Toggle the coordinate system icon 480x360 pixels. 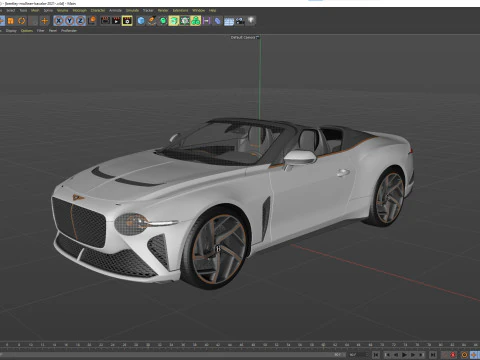92,21
